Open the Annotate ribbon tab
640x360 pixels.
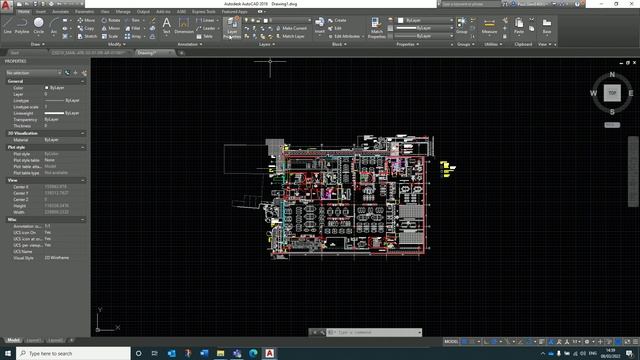[x=60, y=12]
